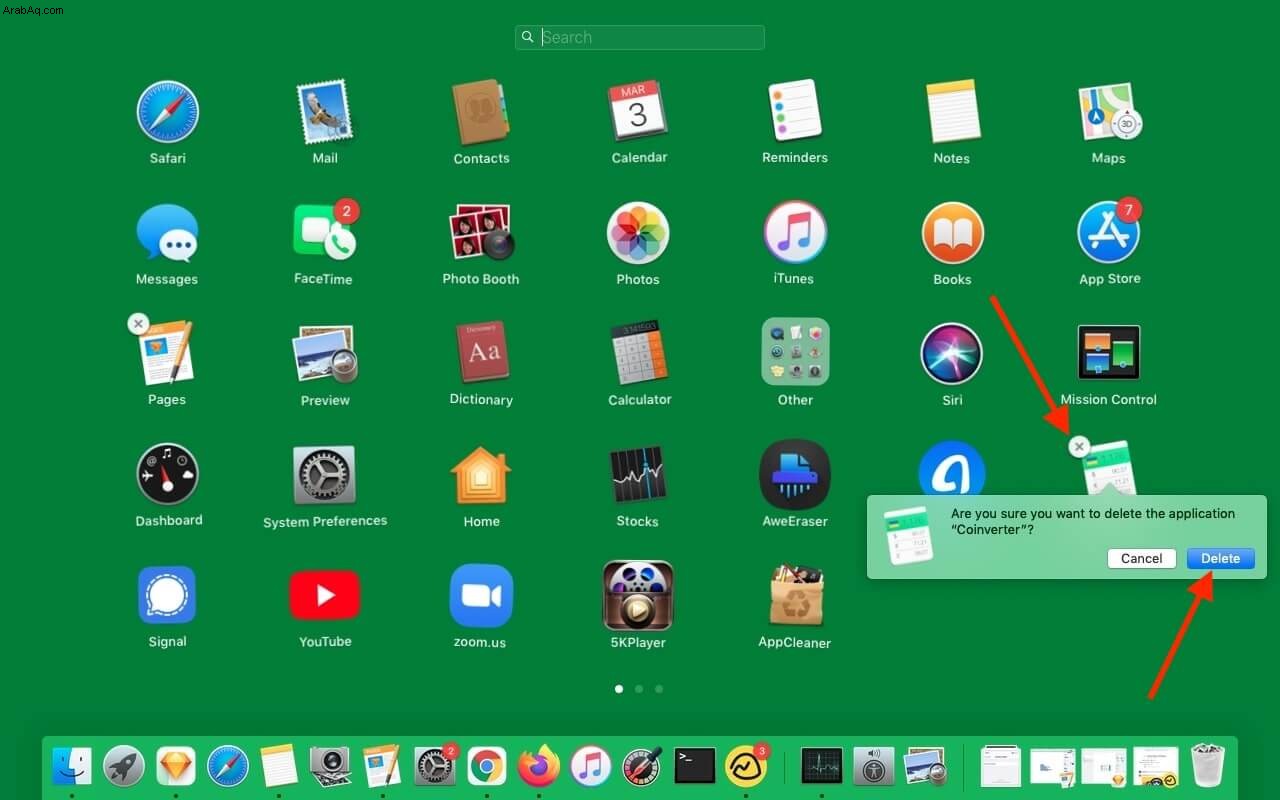This screenshot has height=800, width=1280.
Task: Open the Photos app
Action: coord(638,233)
